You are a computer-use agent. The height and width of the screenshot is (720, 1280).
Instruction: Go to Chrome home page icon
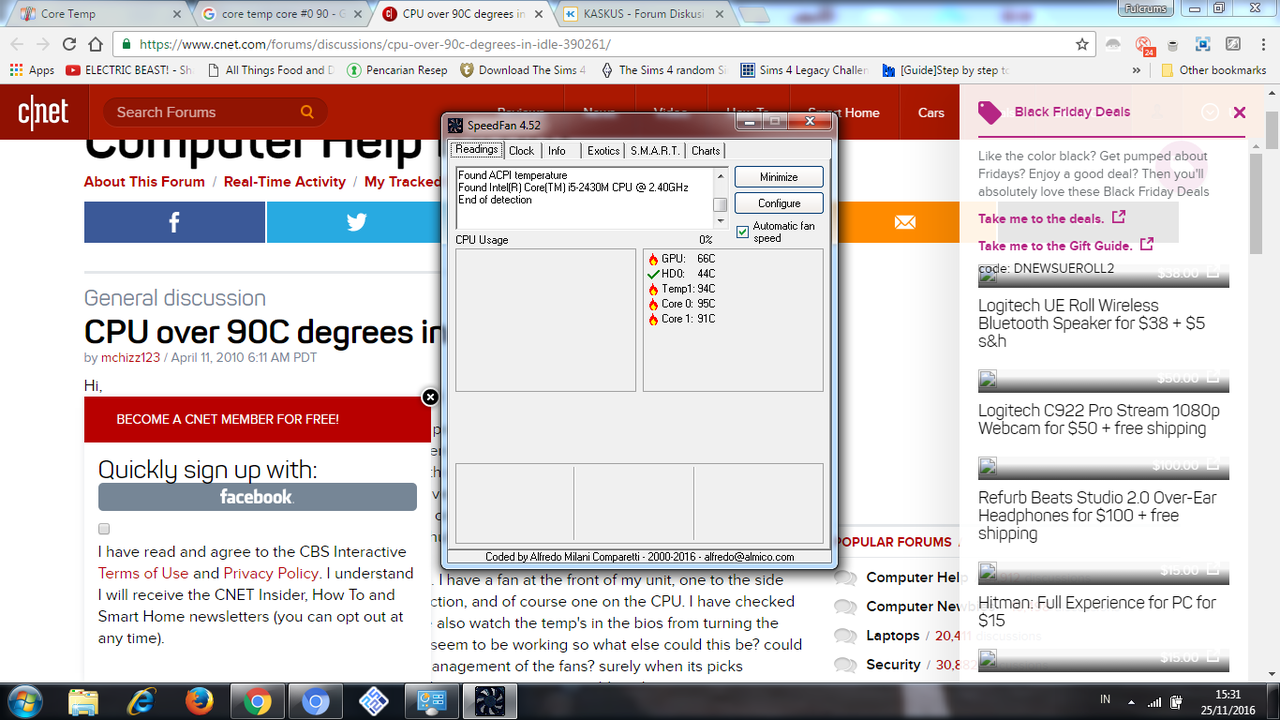click(x=95, y=44)
